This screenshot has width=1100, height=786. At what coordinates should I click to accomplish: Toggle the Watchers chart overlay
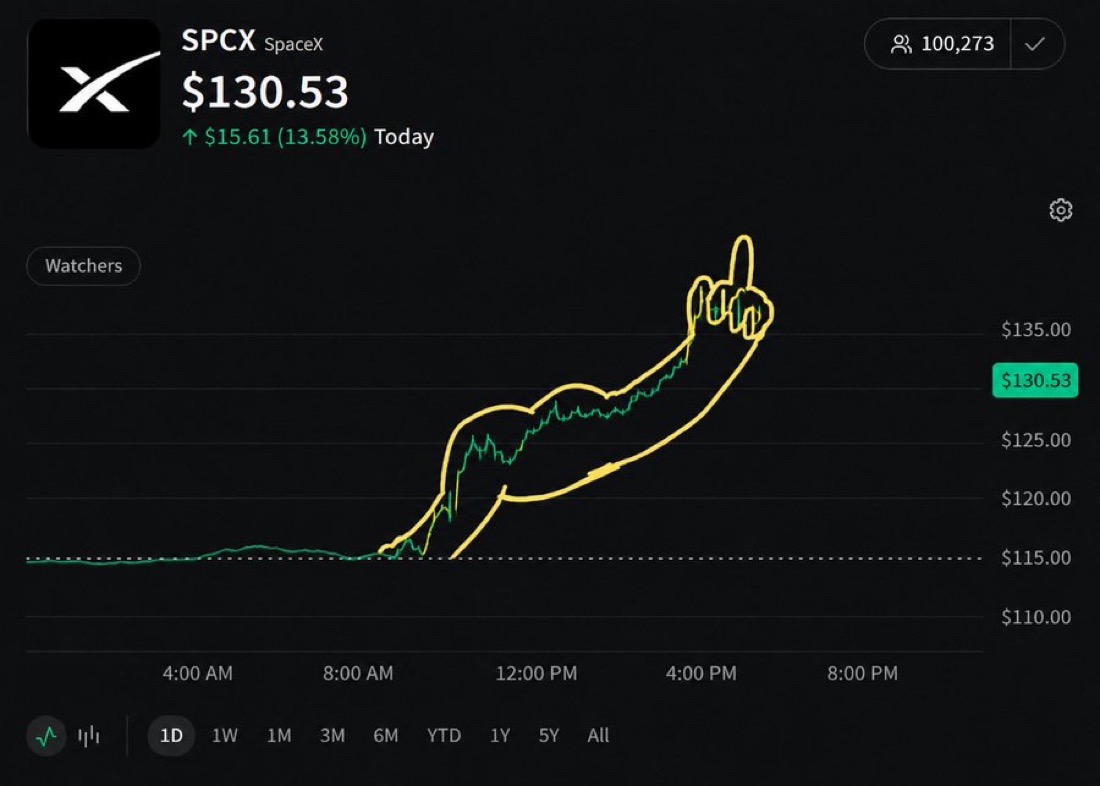click(83, 266)
